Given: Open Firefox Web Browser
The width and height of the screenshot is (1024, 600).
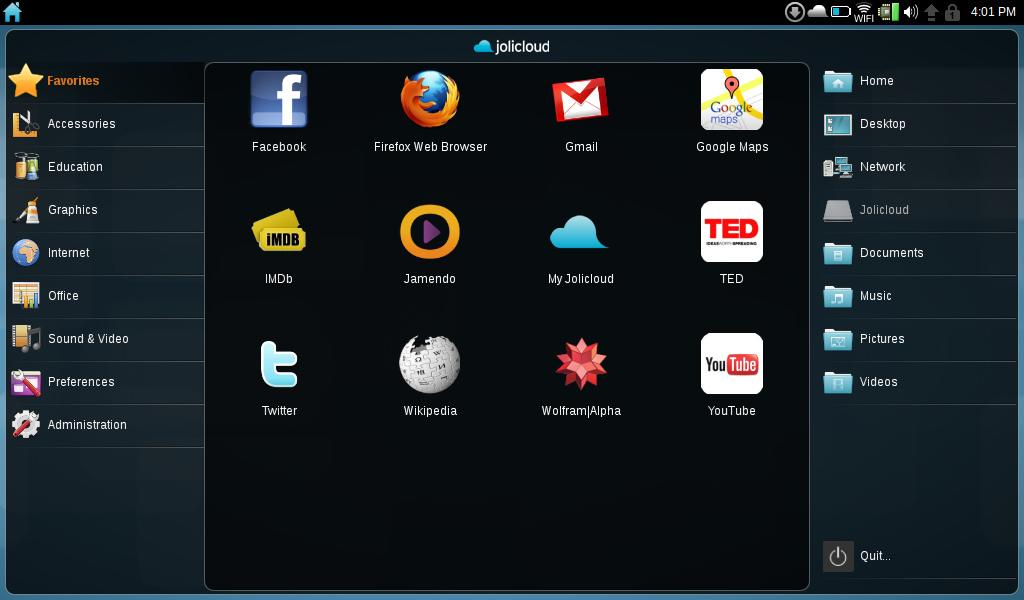Looking at the screenshot, I should click(x=430, y=99).
